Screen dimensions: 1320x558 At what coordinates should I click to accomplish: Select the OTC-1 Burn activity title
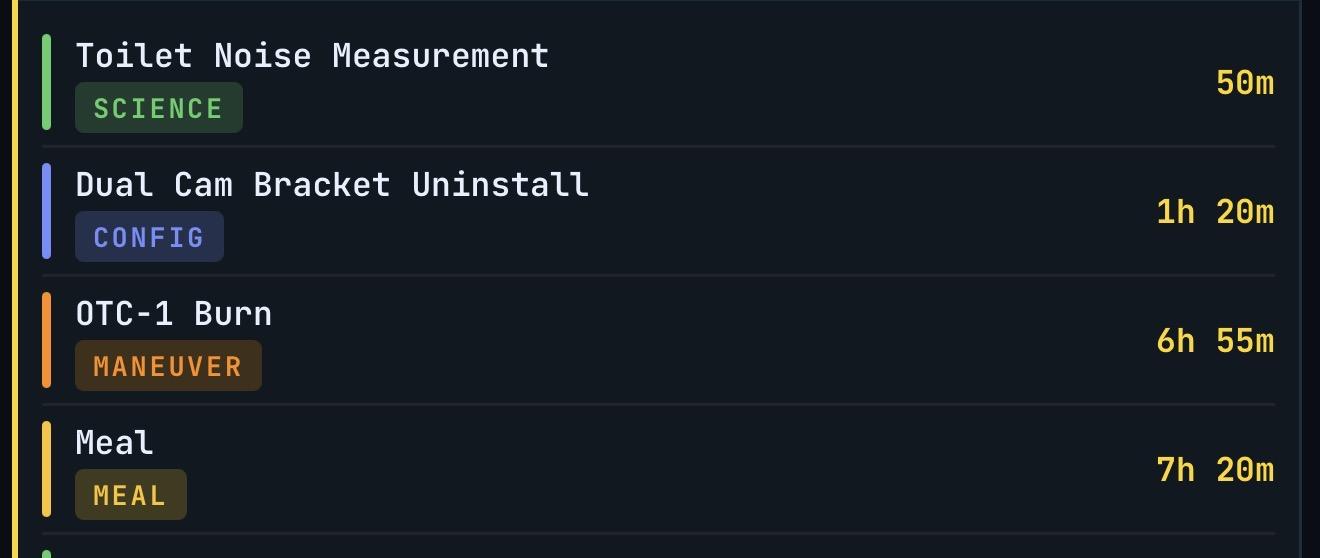click(x=174, y=313)
